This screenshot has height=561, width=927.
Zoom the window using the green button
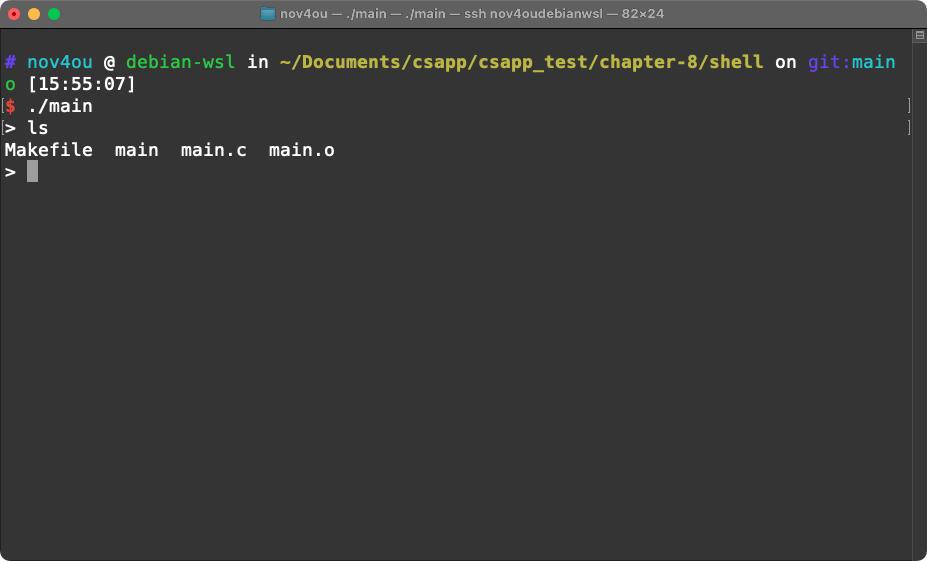pos(54,14)
